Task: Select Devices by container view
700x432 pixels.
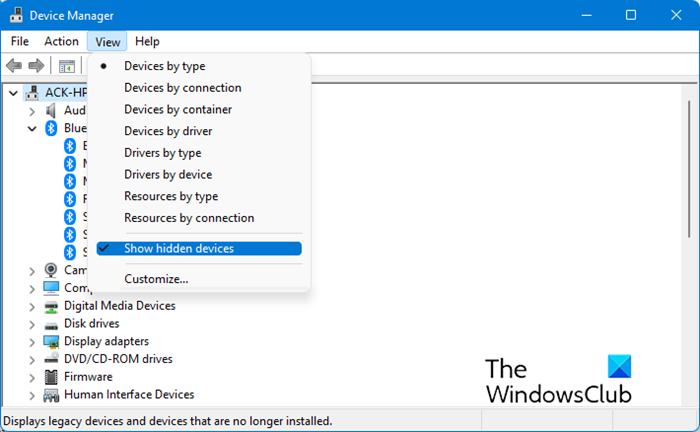Action: coord(178,109)
